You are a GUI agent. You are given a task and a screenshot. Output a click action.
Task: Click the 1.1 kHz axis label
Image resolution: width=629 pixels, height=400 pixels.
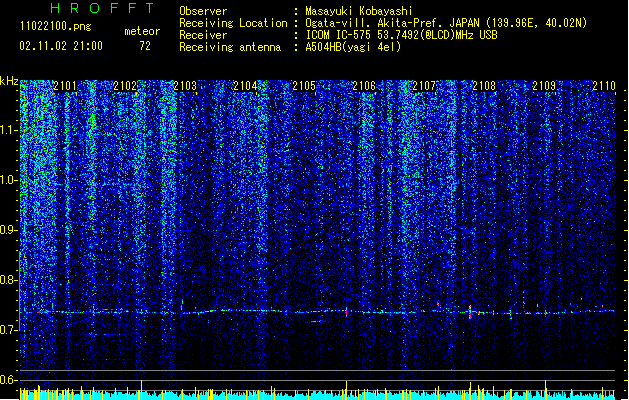(x=9, y=130)
